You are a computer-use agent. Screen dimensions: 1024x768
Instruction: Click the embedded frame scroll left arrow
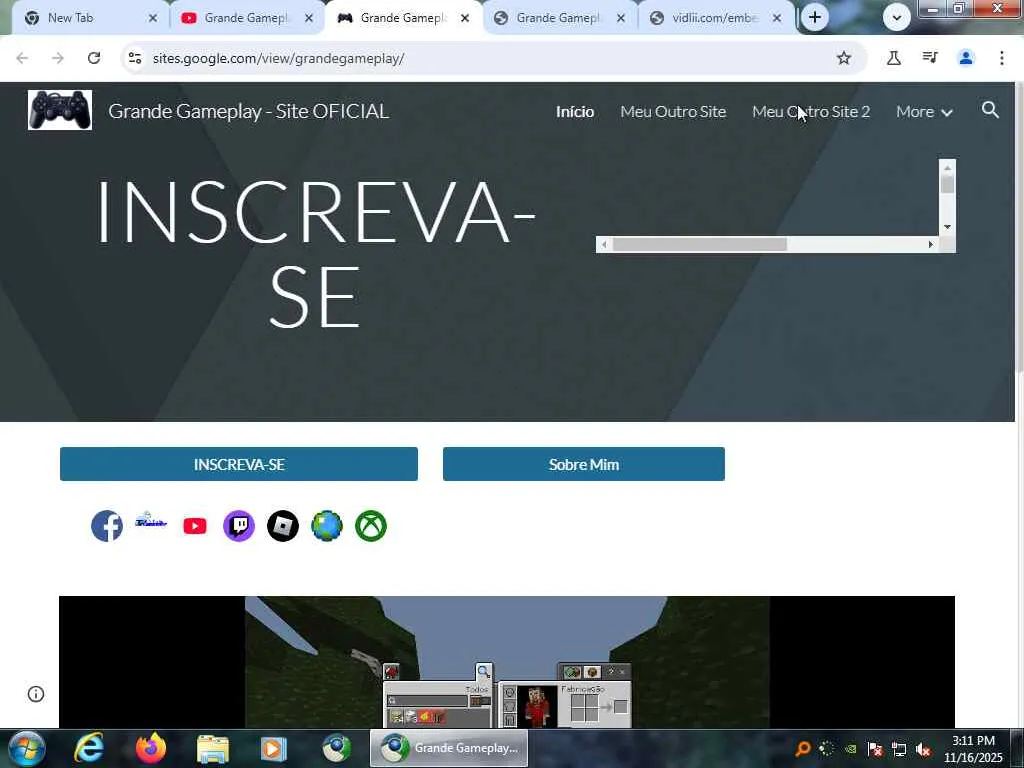(604, 244)
